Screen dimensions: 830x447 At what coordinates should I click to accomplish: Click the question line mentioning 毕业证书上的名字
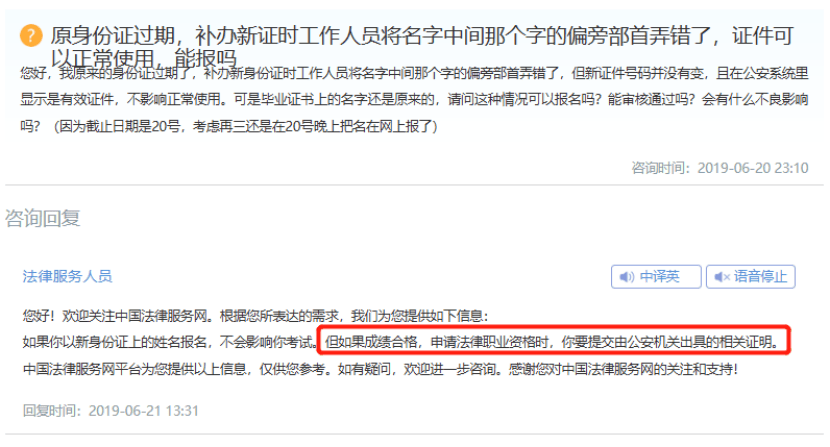[414, 99]
